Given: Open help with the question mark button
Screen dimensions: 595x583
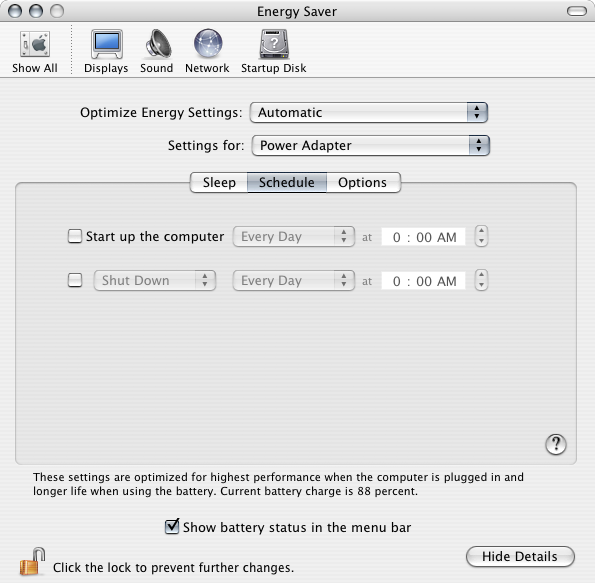Looking at the screenshot, I should pyautogui.click(x=556, y=444).
